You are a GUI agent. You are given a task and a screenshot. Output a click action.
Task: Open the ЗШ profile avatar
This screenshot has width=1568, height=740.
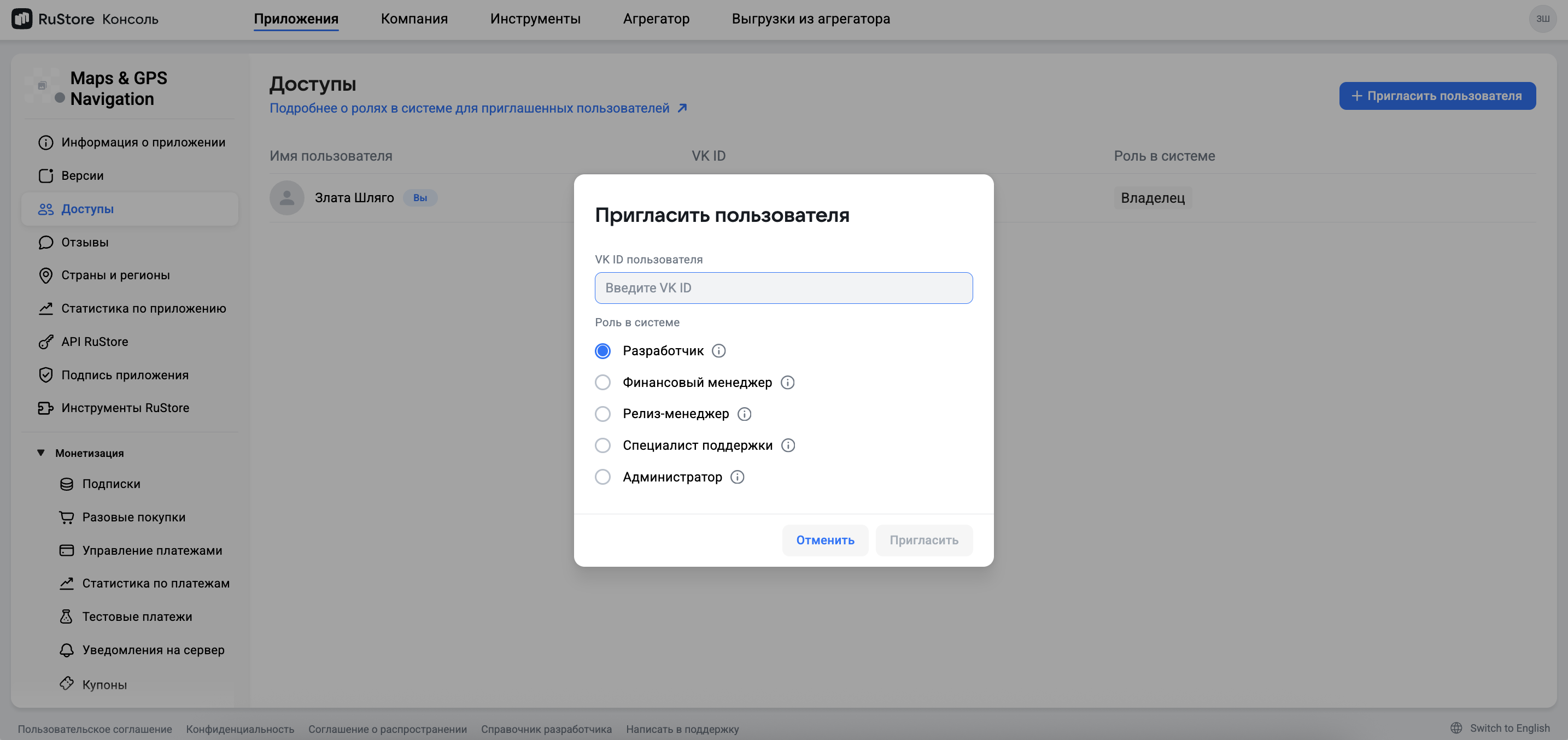click(1542, 19)
